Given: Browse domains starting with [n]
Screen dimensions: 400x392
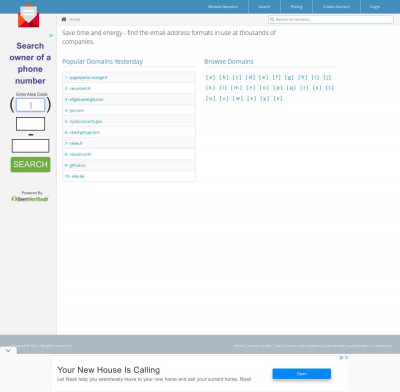Looking at the screenshot, I should point(251,88).
